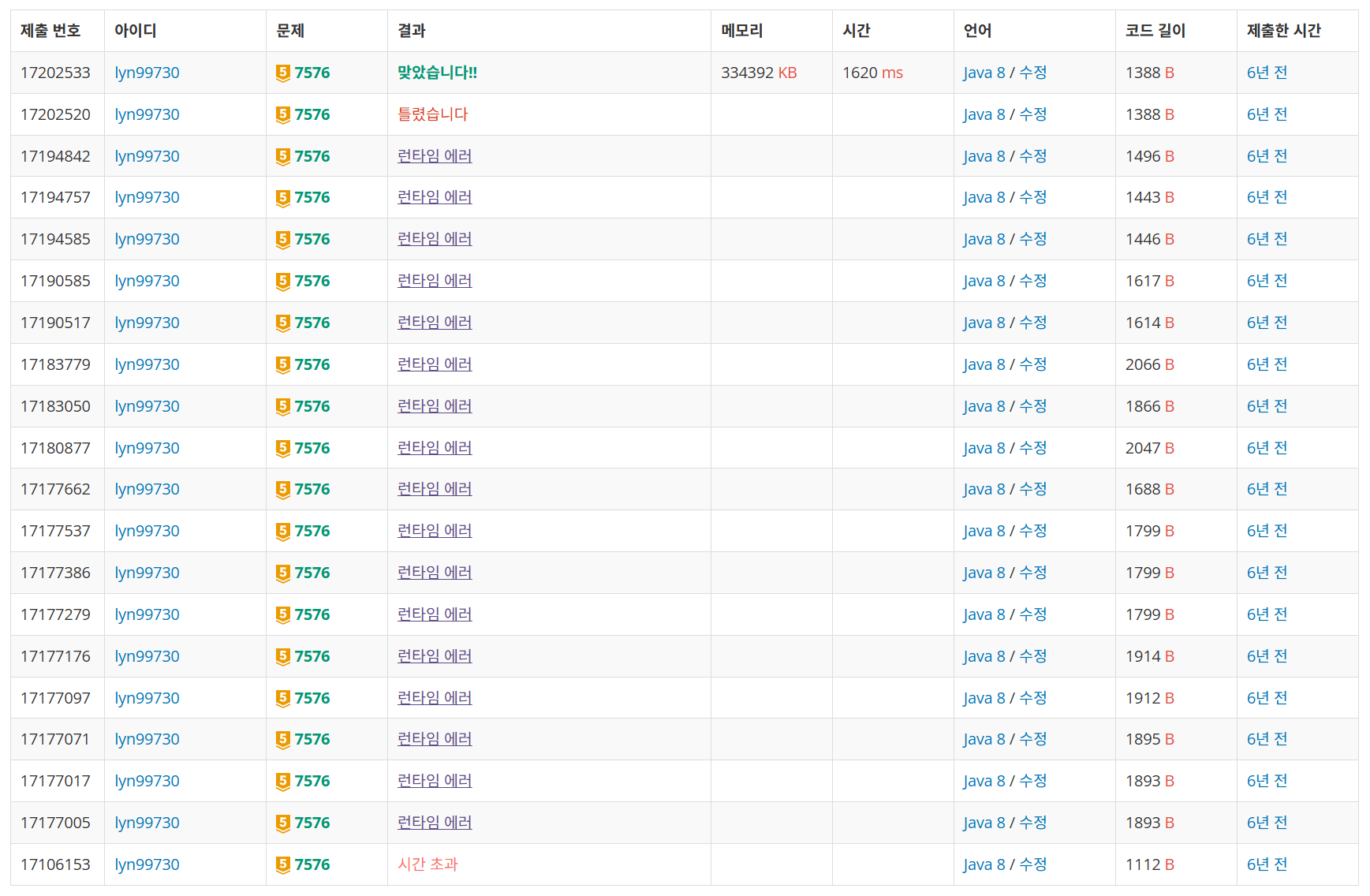Open 런타임 에러 result for submission 17194757
The width and height of the screenshot is (1370, 896).
[435, 197]
